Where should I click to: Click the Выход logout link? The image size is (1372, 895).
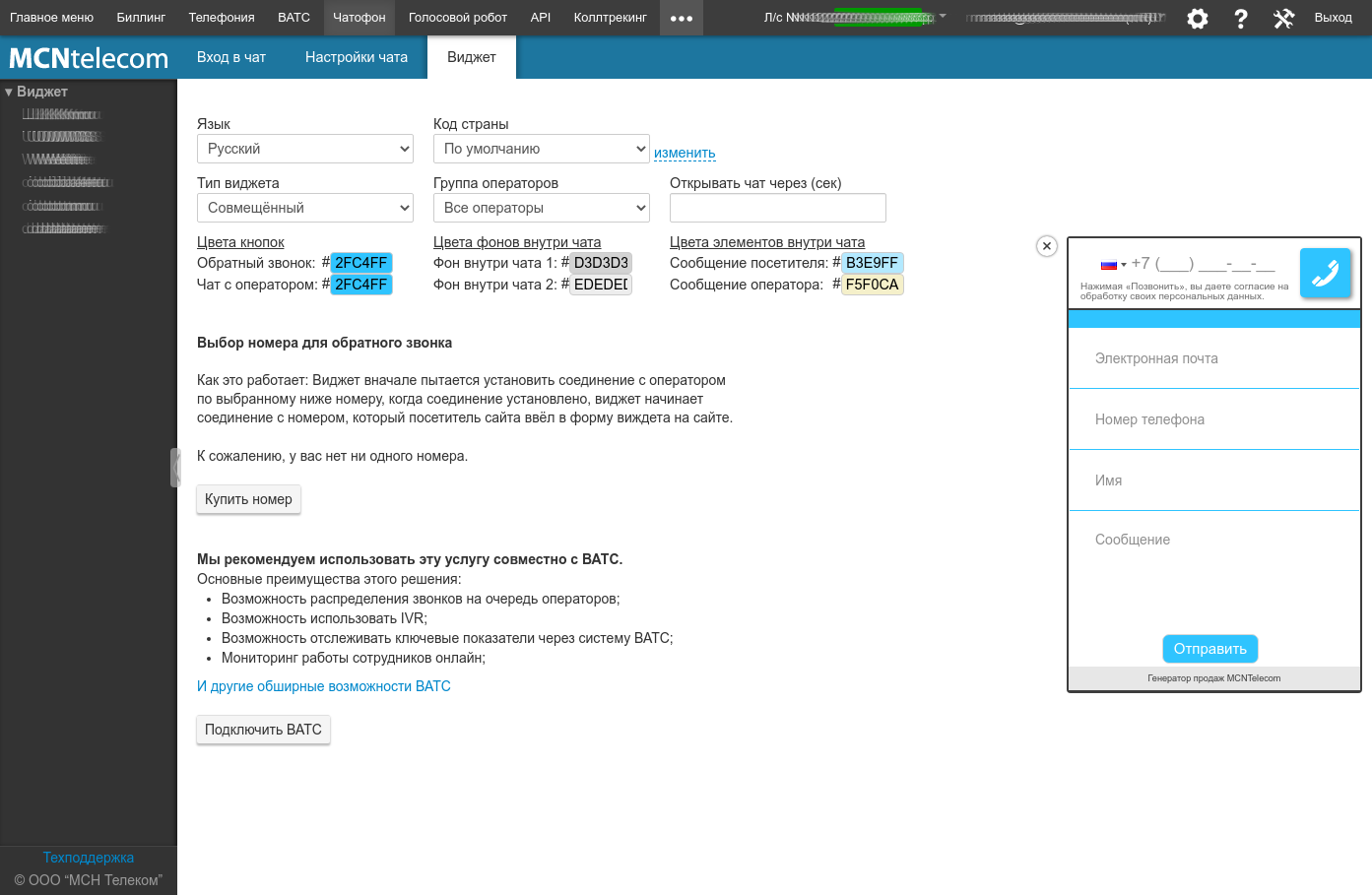[1334, 18]
